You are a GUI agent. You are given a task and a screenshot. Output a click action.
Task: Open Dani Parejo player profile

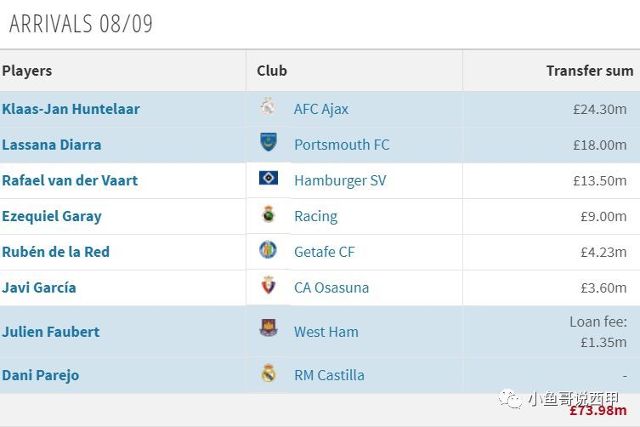pyautogui.click(x=40, y=376)
